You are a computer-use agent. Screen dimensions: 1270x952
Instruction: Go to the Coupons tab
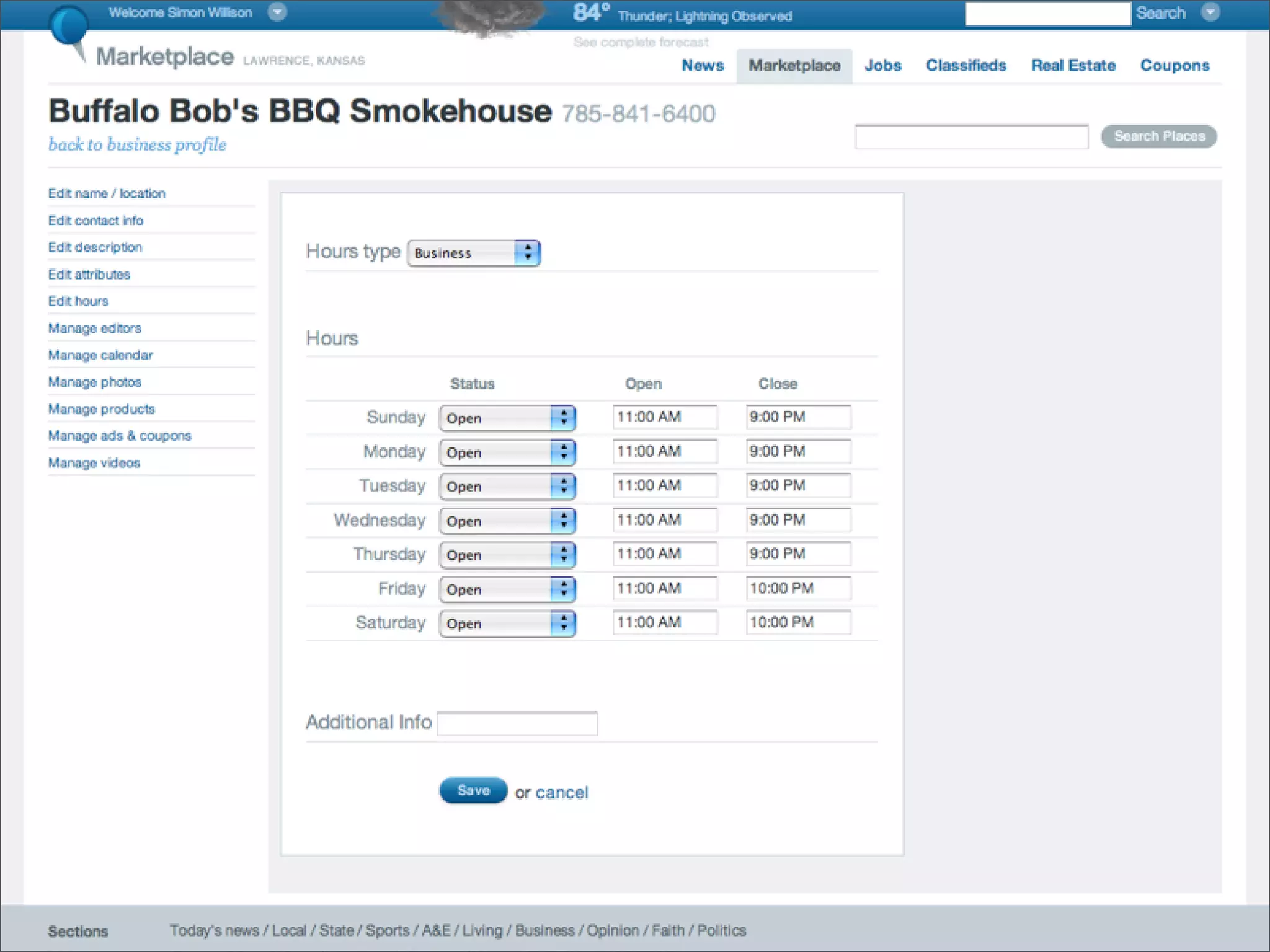click(x=1175, y=66)
